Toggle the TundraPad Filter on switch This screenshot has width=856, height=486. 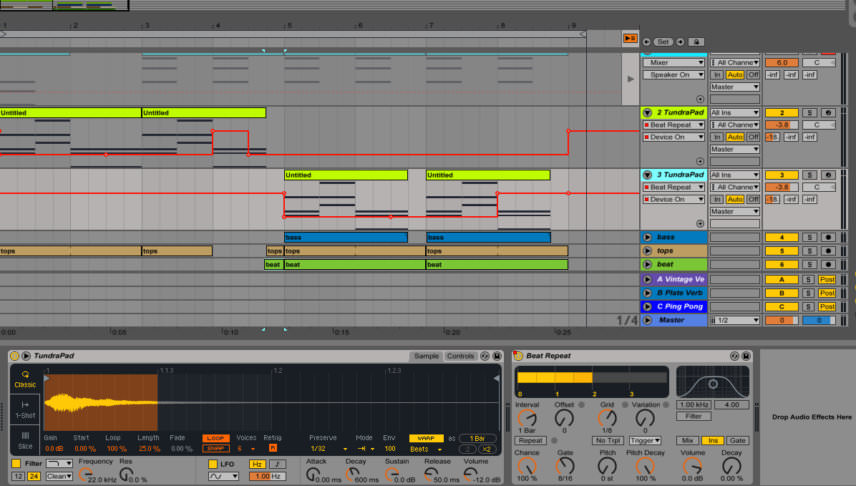16,464
